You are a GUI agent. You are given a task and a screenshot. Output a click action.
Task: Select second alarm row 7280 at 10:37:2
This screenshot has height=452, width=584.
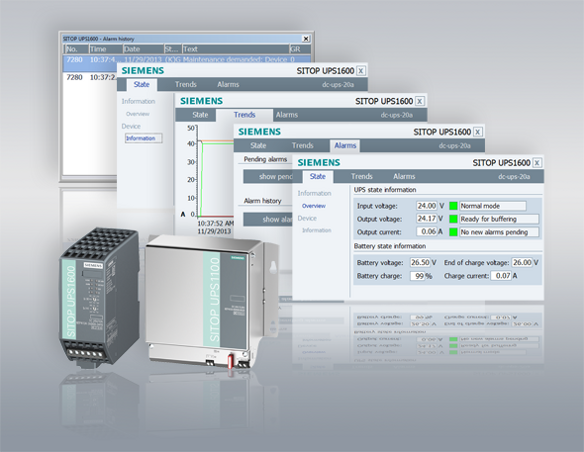(91, 77)
